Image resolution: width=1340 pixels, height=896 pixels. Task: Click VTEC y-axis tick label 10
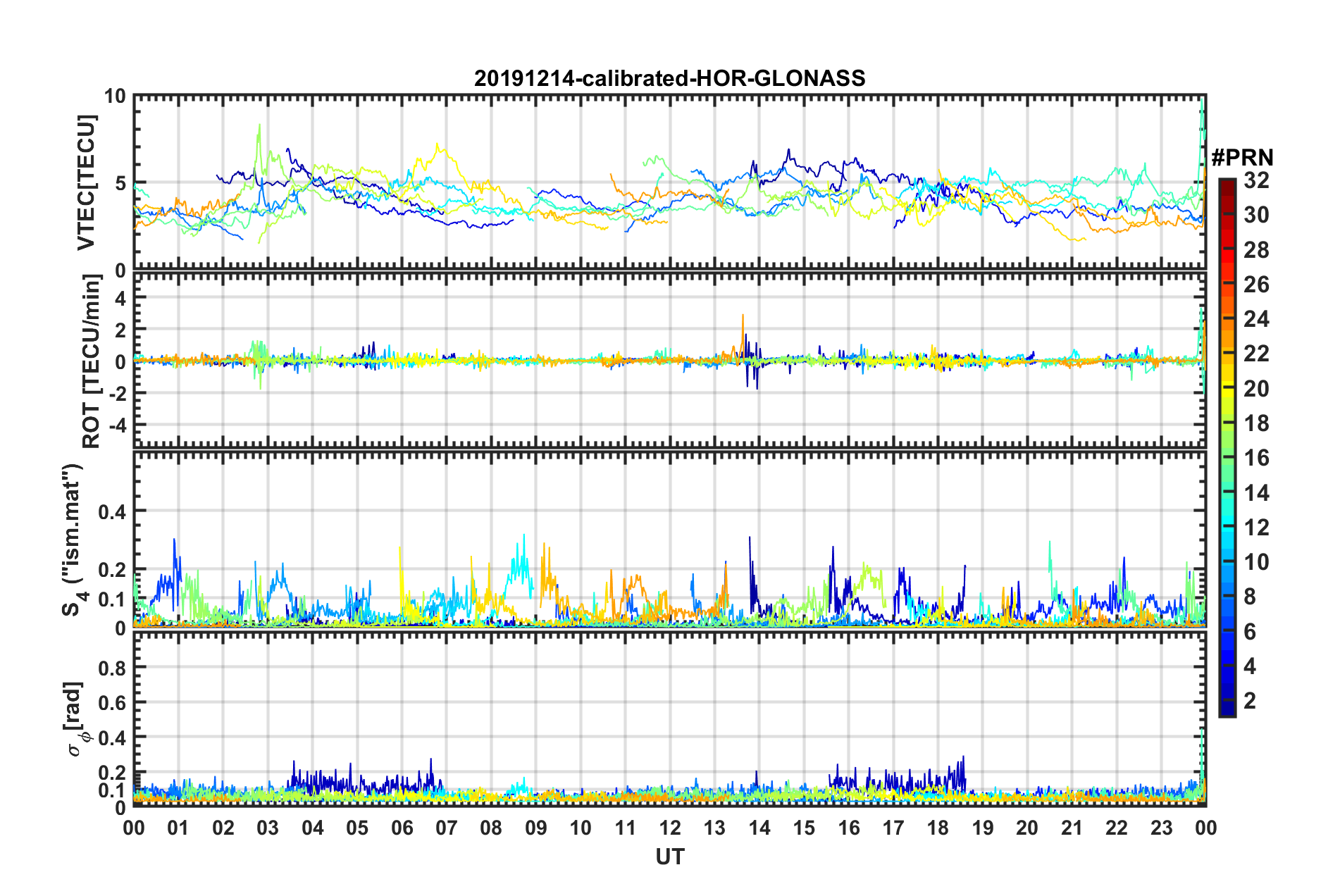pos(115,97)
